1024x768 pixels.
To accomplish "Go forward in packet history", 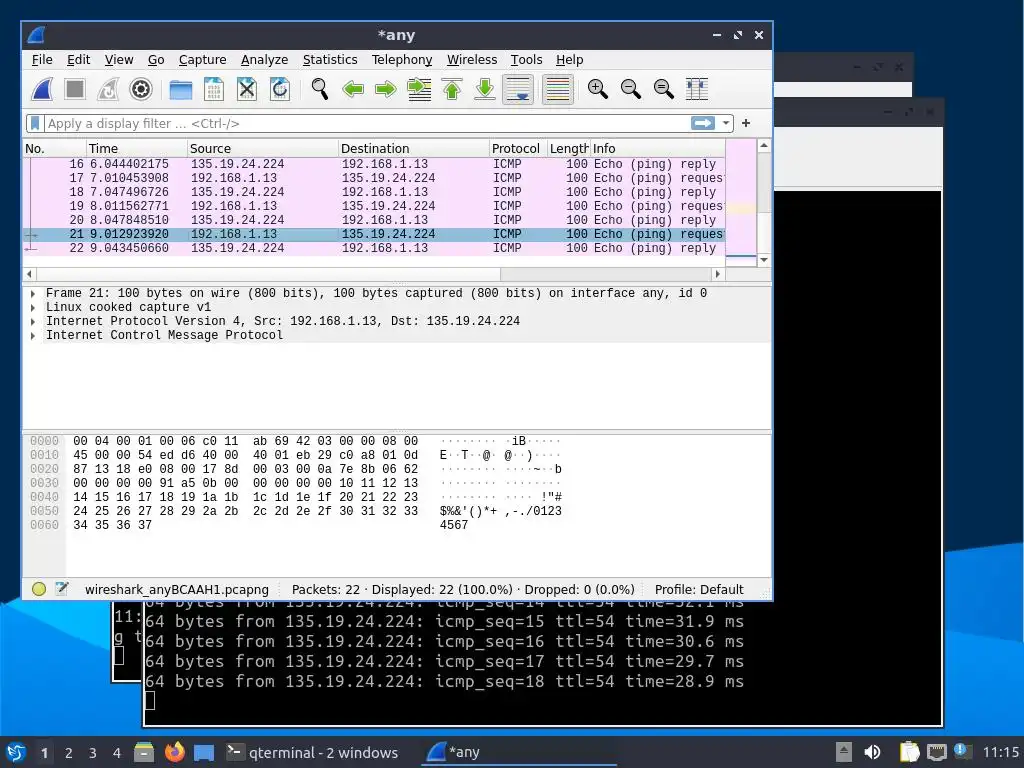I will 385,89.
